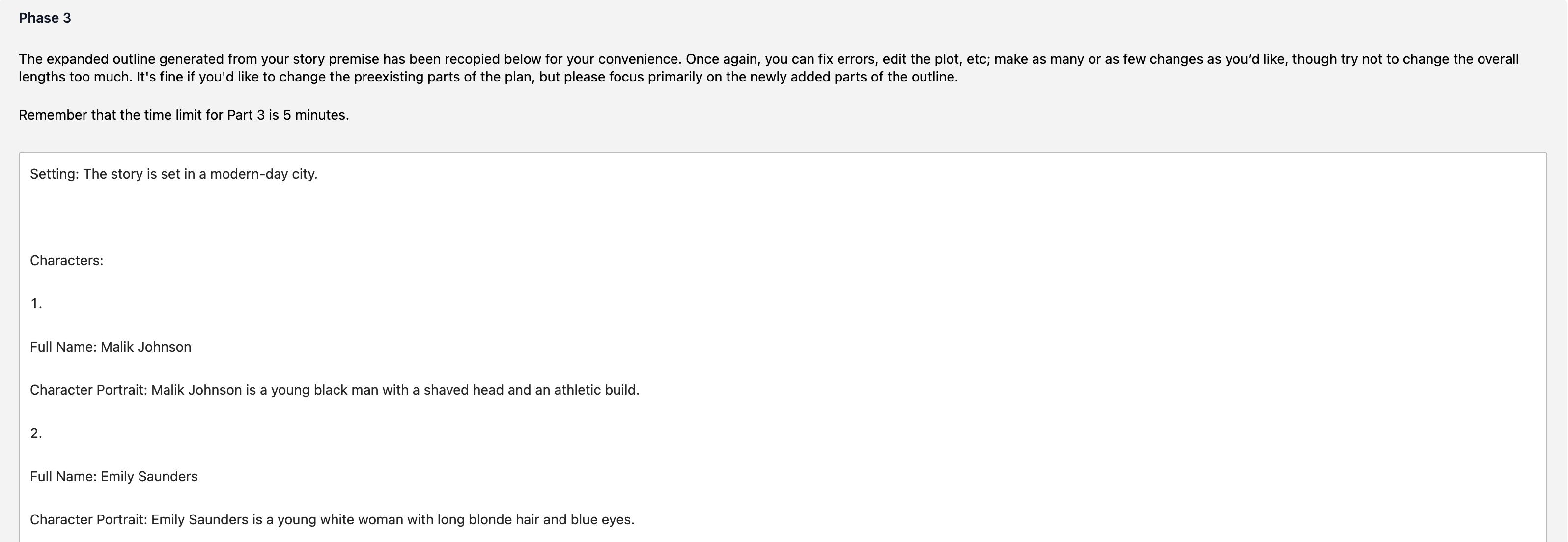Click Malik Johnson's Character Portrait line

[x=334, y=390]
